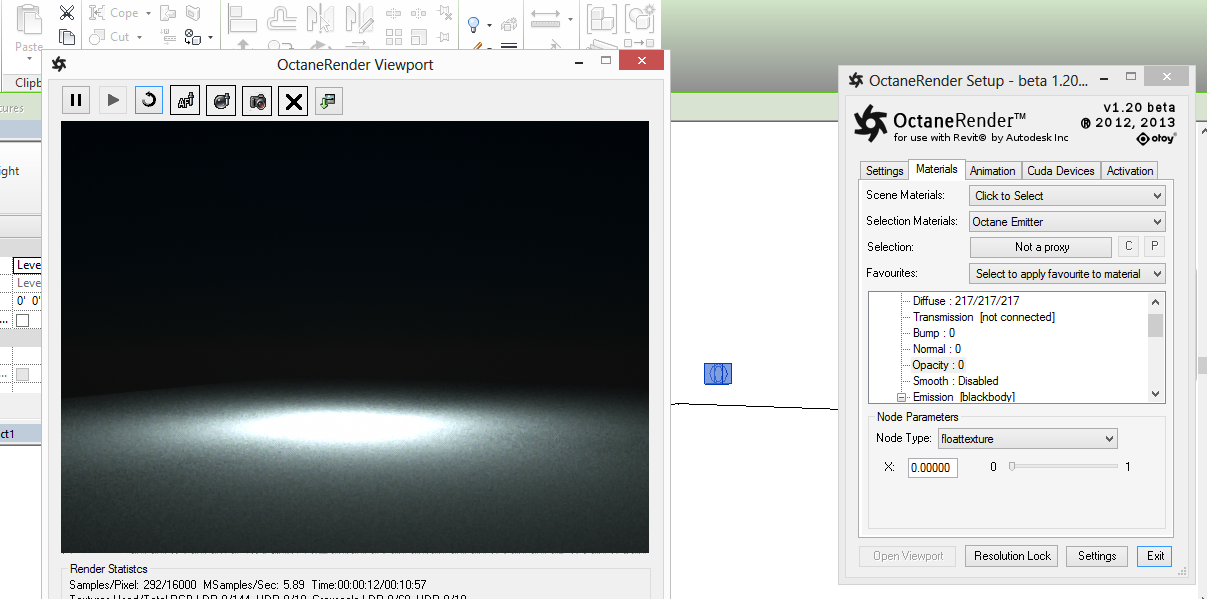
Task: Open the Animation tab
Action: [993, 171]
